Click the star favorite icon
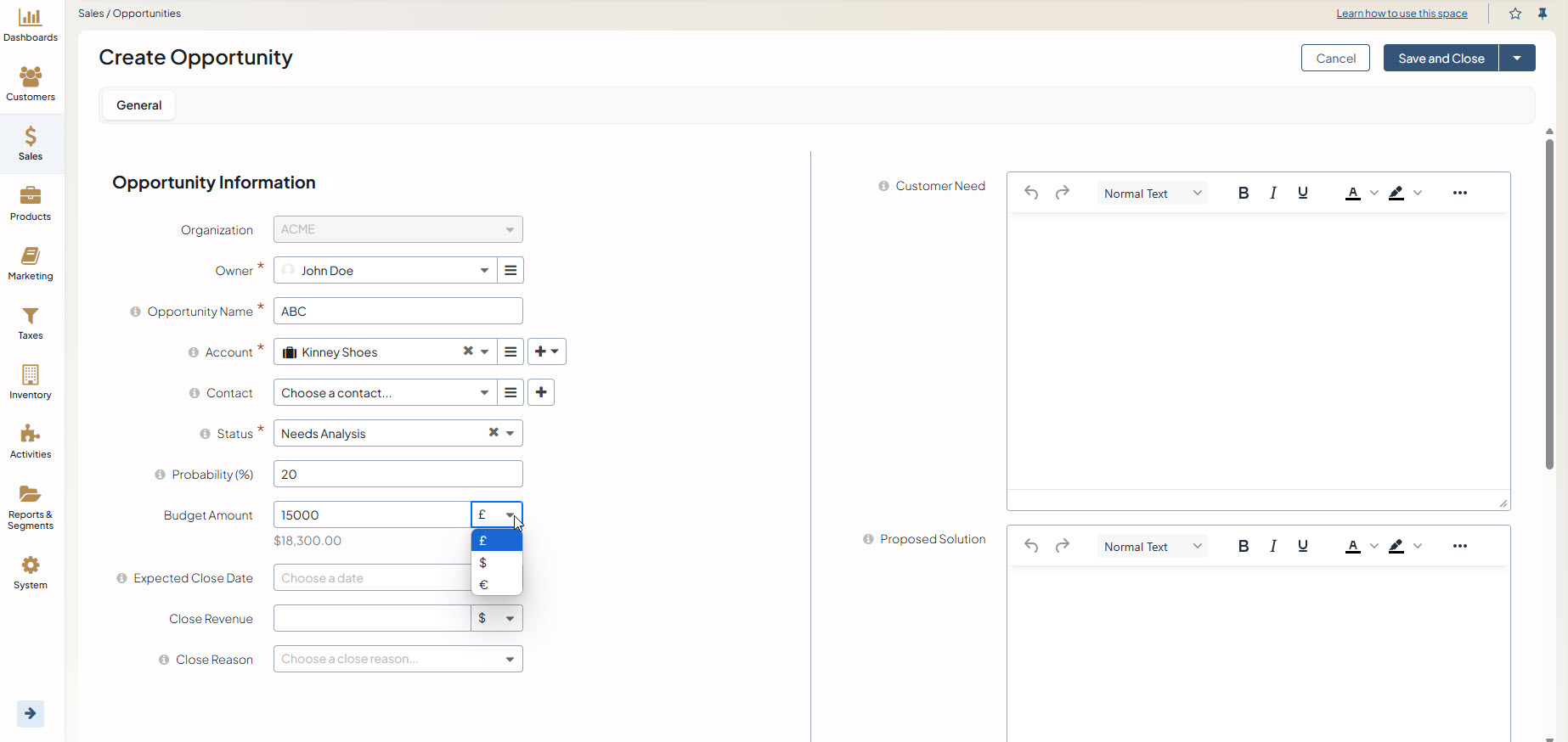Screen dimensions: 1568x742 click(1515, 14)
